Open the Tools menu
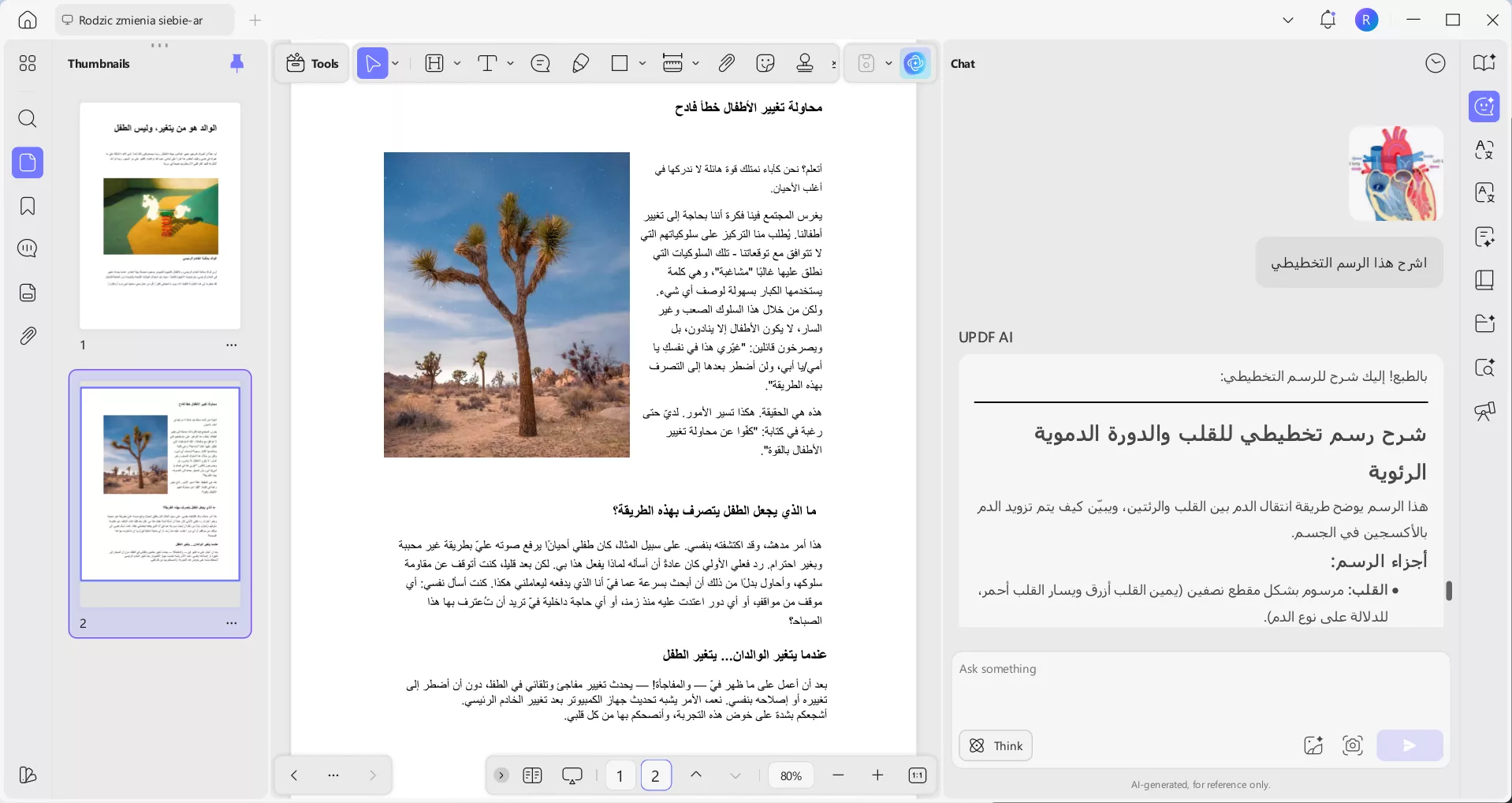This screenshot has width=1512, height=803. 311,63
